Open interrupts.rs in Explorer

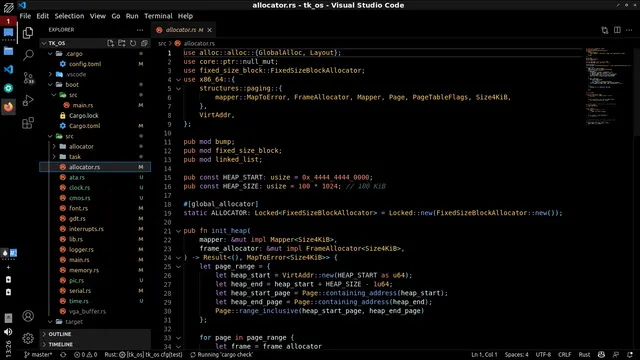[86, 229]
